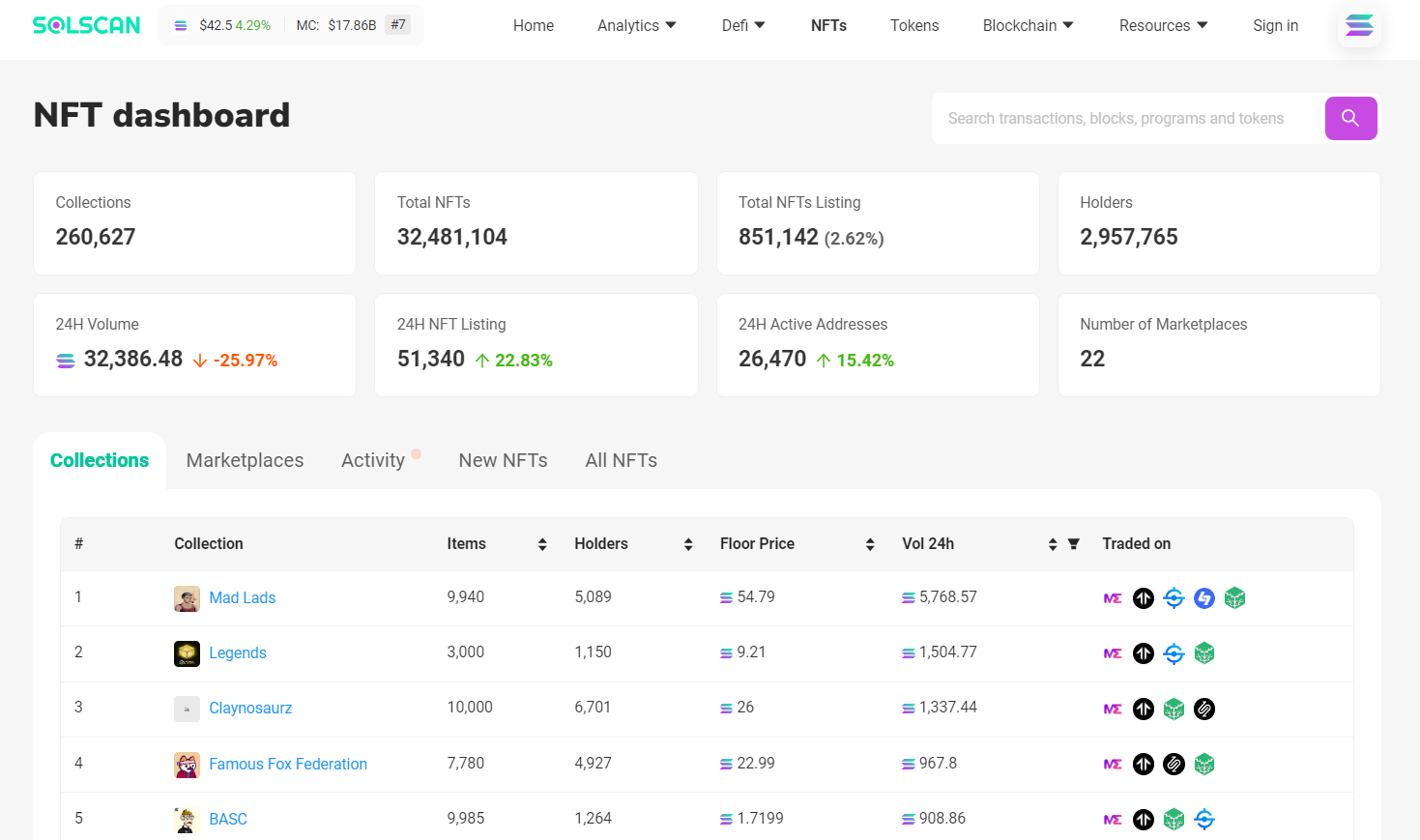This screenshot has width=1420, height=840.
Task: Click blue lightning-bolt circle icon in Mad Lads row
Action: [x=1204, y=598]
